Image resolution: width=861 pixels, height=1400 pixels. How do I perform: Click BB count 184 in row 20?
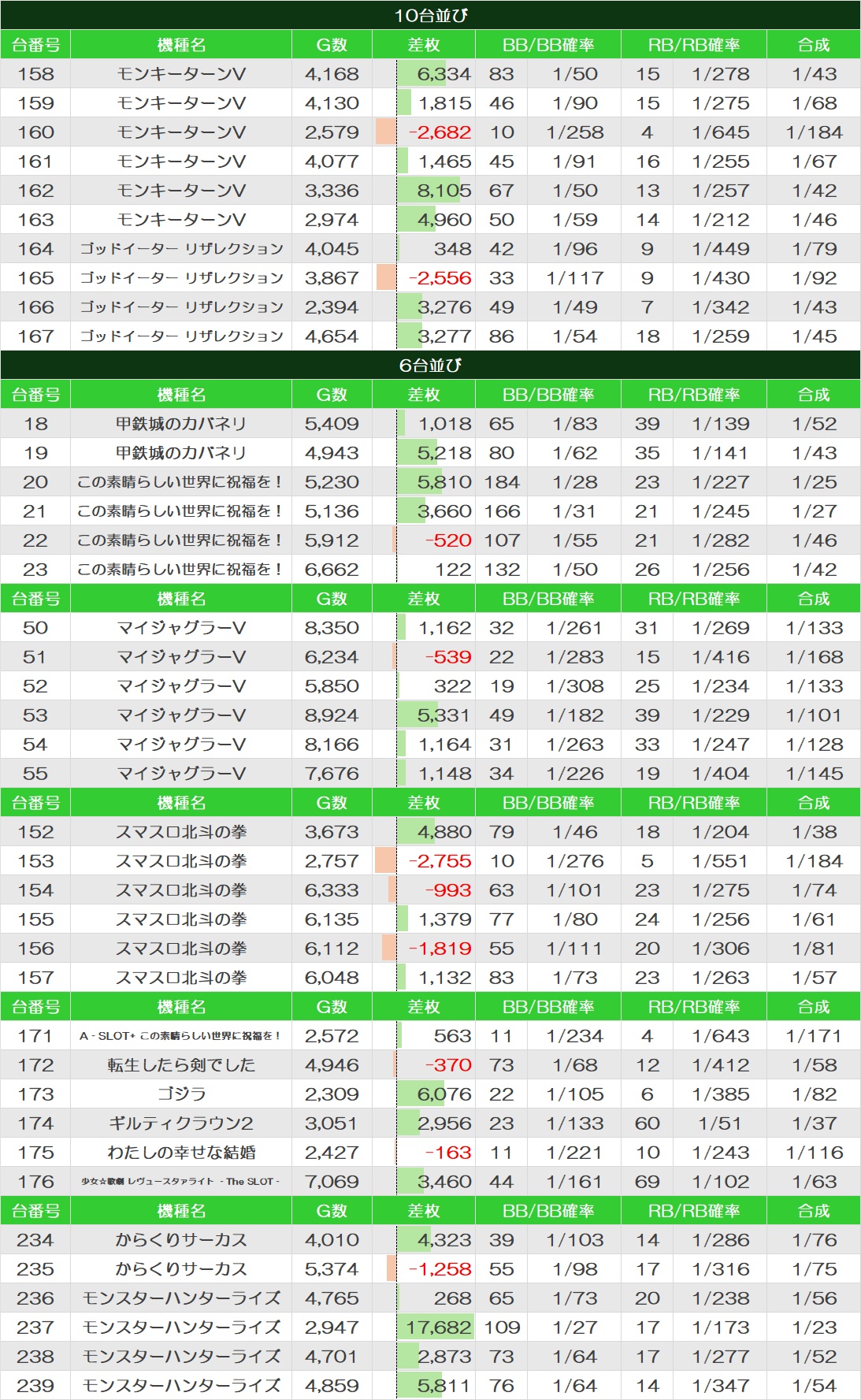(x=502, y=482)
